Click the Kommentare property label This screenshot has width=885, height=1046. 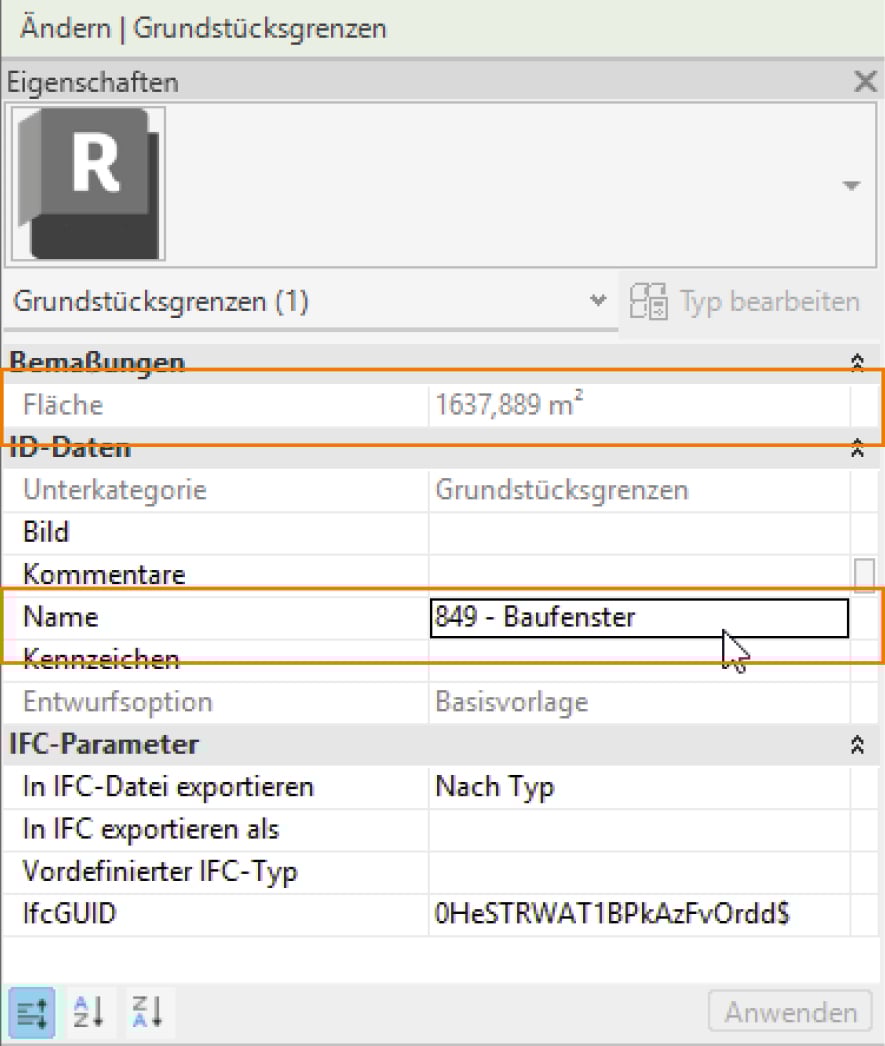click(104, 574)
